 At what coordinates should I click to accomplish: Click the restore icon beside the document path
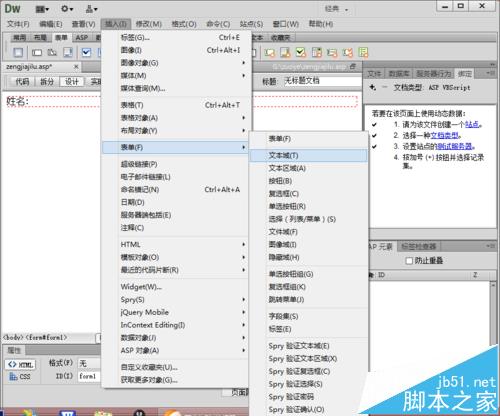(353, 67)
